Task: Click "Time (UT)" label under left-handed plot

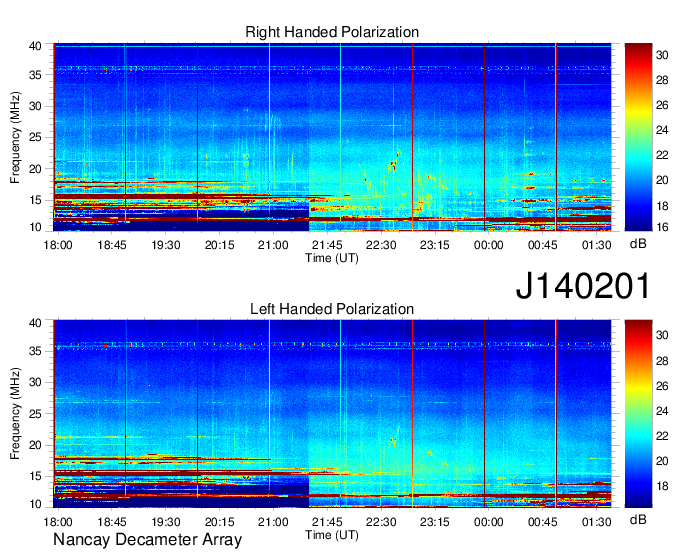Action: pyautogui.click(x=332, y=535)
